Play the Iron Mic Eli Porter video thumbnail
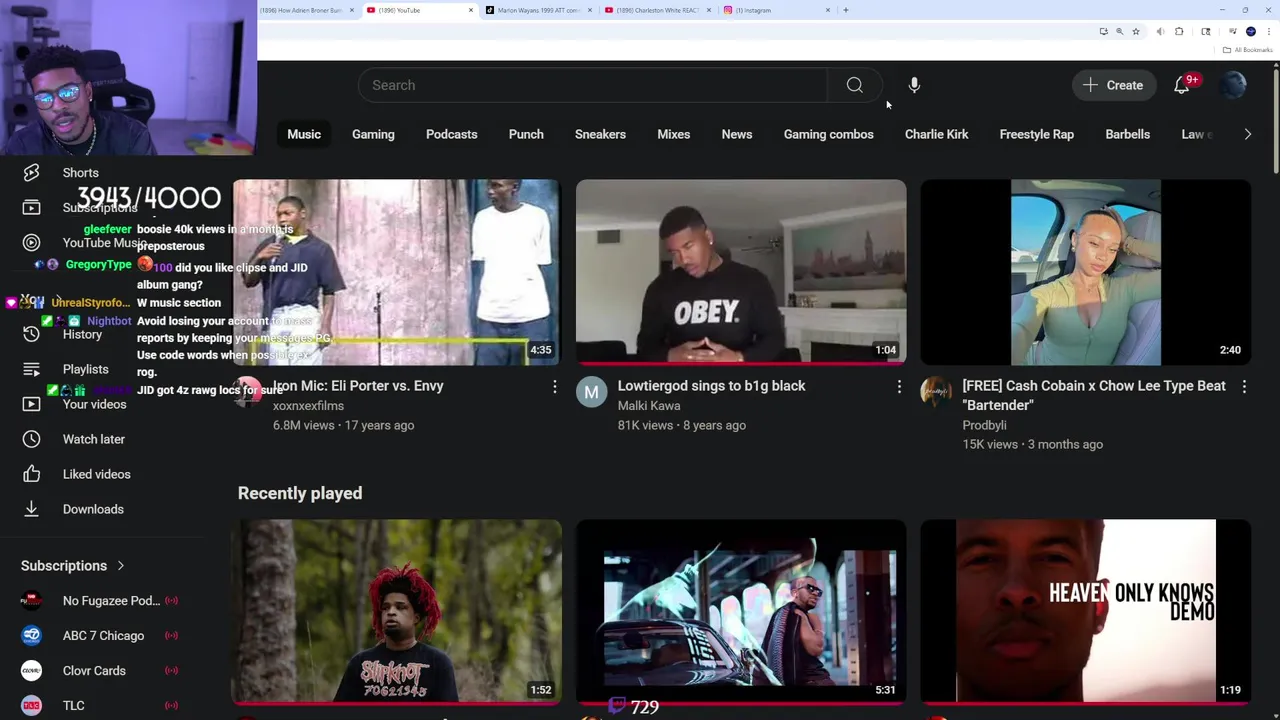 396,272
